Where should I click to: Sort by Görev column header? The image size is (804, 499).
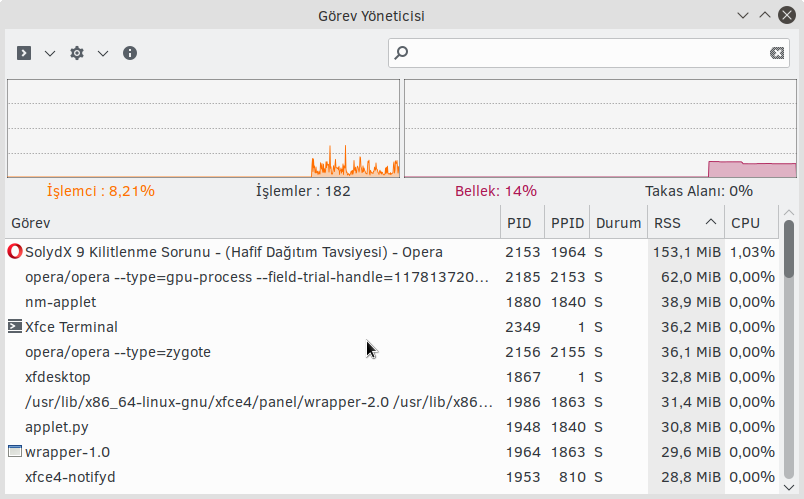tap(253, 223)
